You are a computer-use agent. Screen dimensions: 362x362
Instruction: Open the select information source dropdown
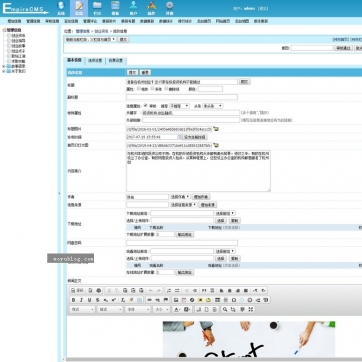coord(184,205)
